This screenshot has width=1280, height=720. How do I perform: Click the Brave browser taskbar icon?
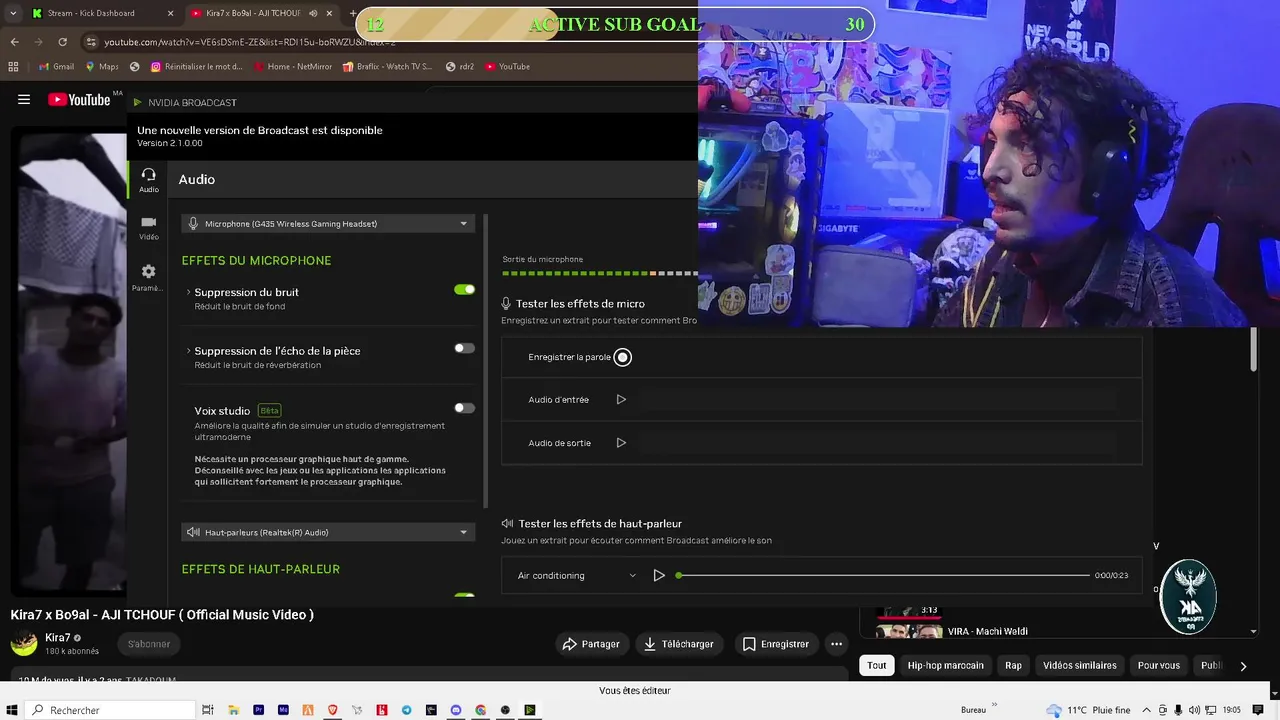(333, 710)
